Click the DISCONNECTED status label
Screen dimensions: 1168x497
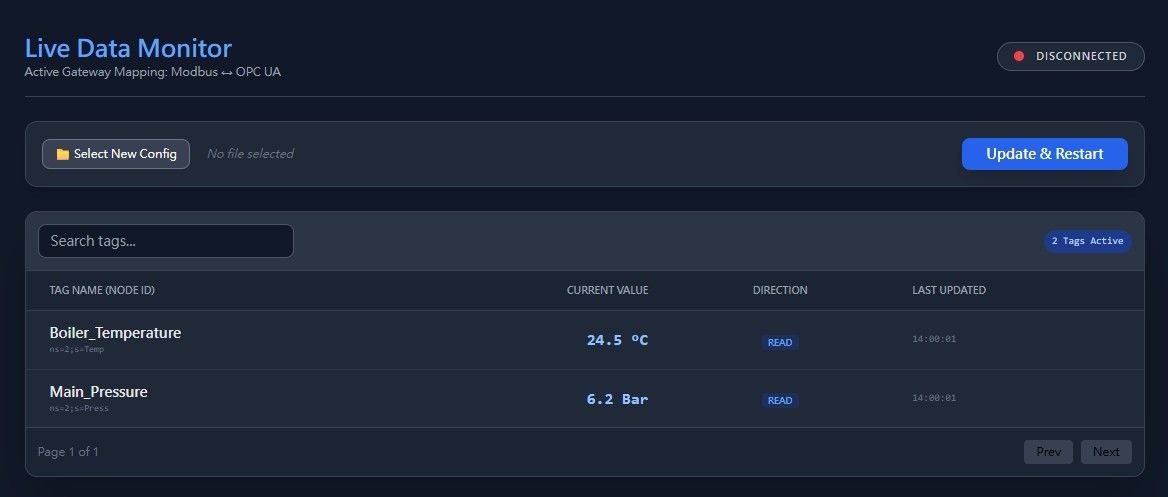click(1081, 56)
